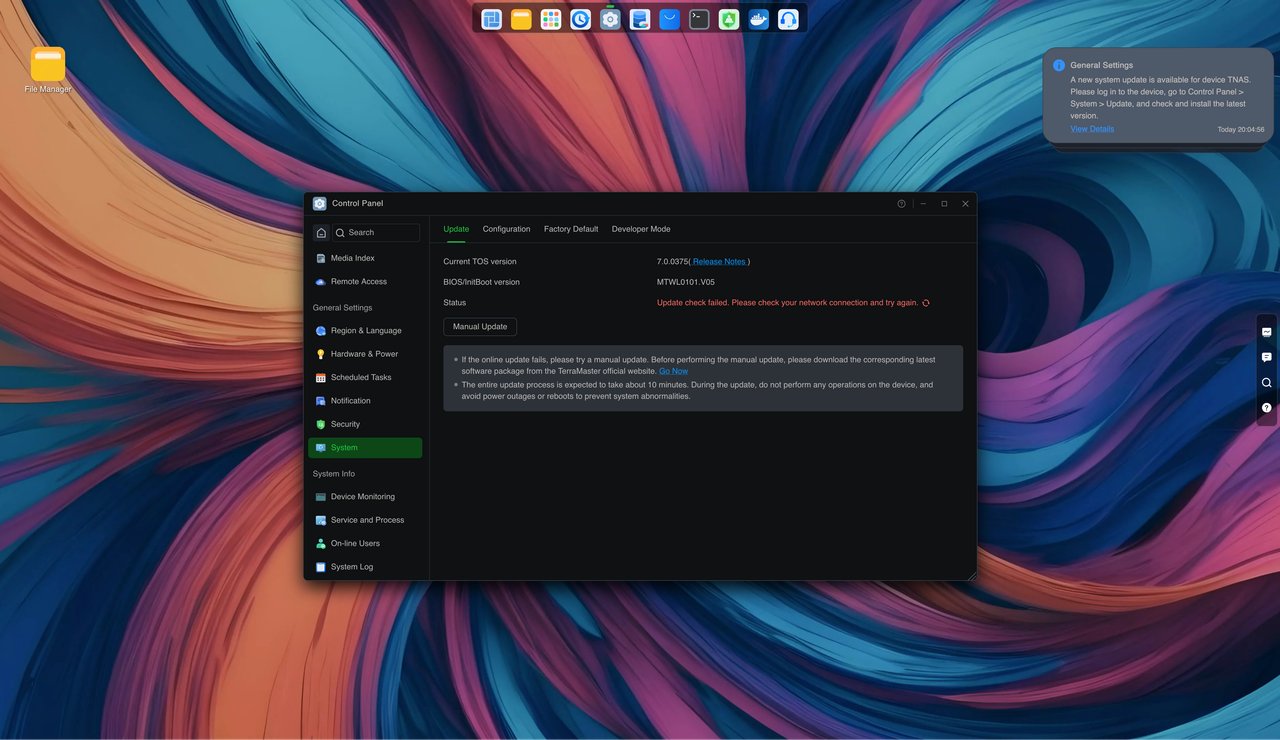Open the blue App Center bag icon
The image size is (1280, 740).
pos(670,19)
